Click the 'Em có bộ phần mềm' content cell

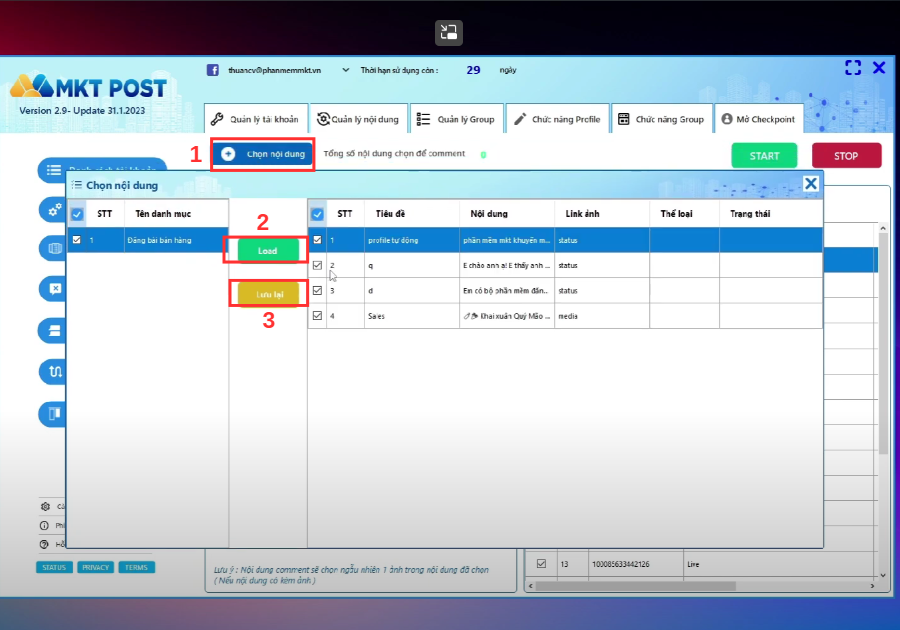click(x=505, y=291)
